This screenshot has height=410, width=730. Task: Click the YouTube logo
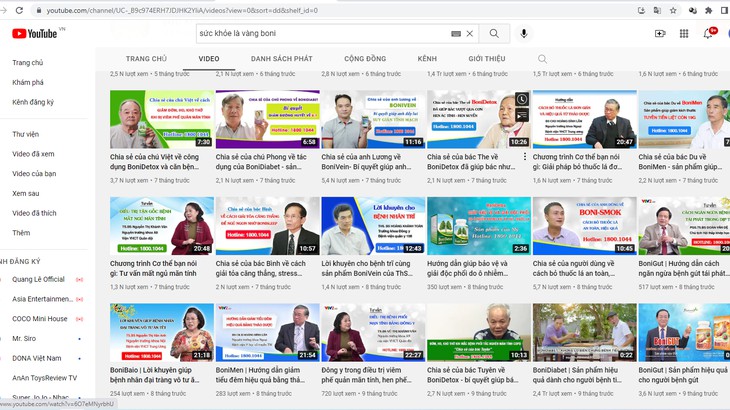pos(34,34)
